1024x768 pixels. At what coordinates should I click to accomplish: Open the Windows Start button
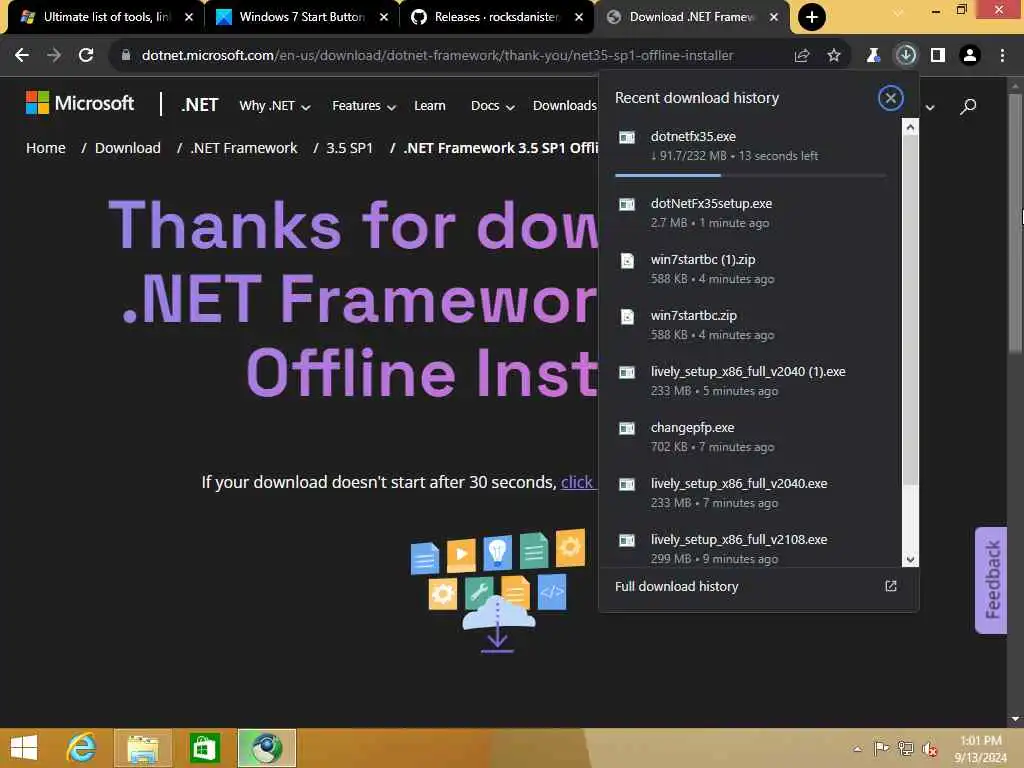pos(24,748)
